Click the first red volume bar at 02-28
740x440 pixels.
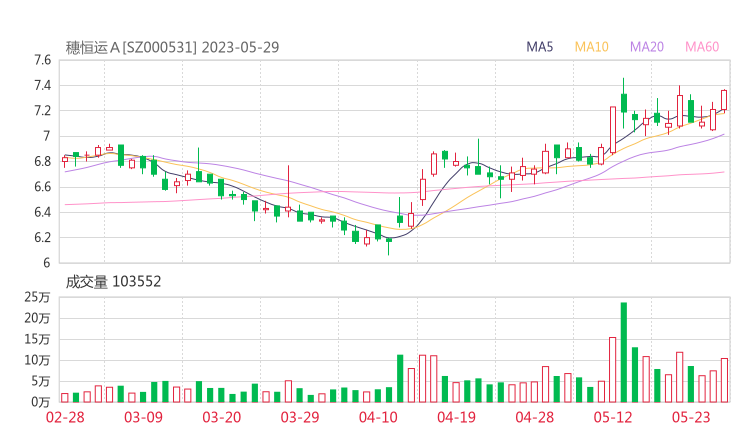click(x=65, y=398)
